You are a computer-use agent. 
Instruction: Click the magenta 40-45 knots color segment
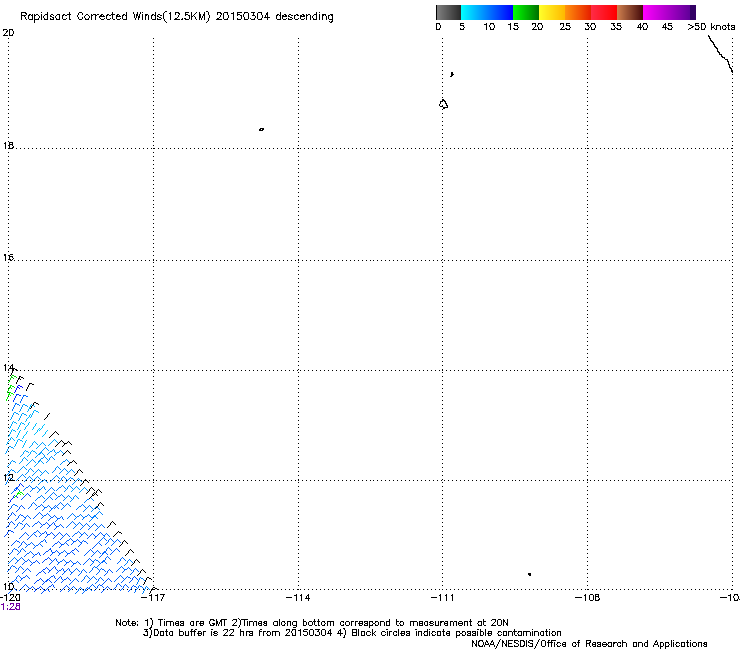coord(656,12)
